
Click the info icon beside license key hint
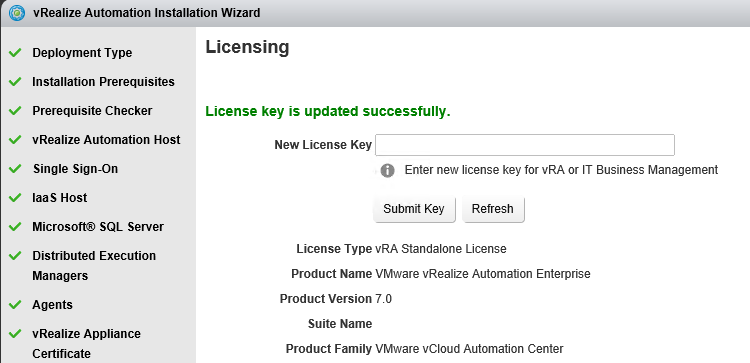[x=387, y=170]
